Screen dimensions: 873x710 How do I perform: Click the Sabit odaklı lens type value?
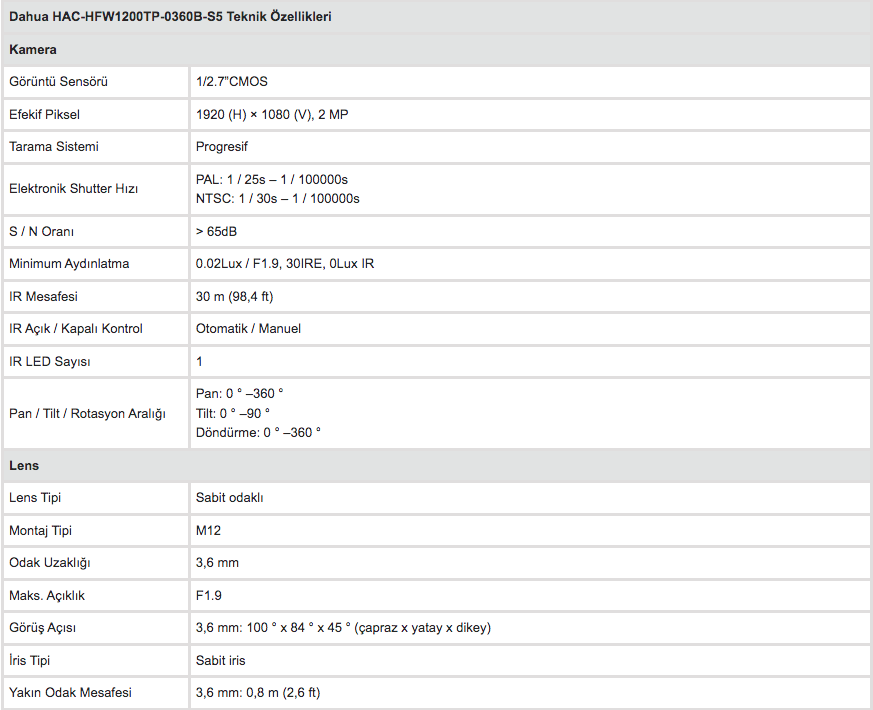coord(229,498)
